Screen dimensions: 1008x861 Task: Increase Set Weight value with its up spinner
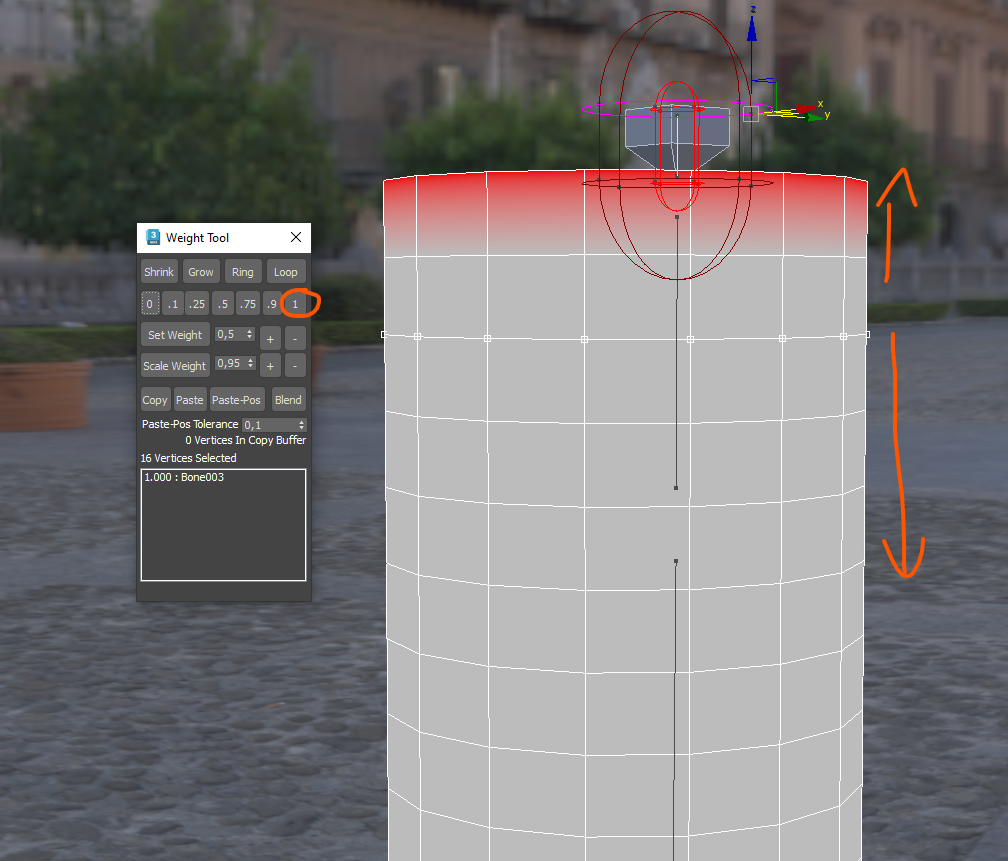[x=250, y=331]
